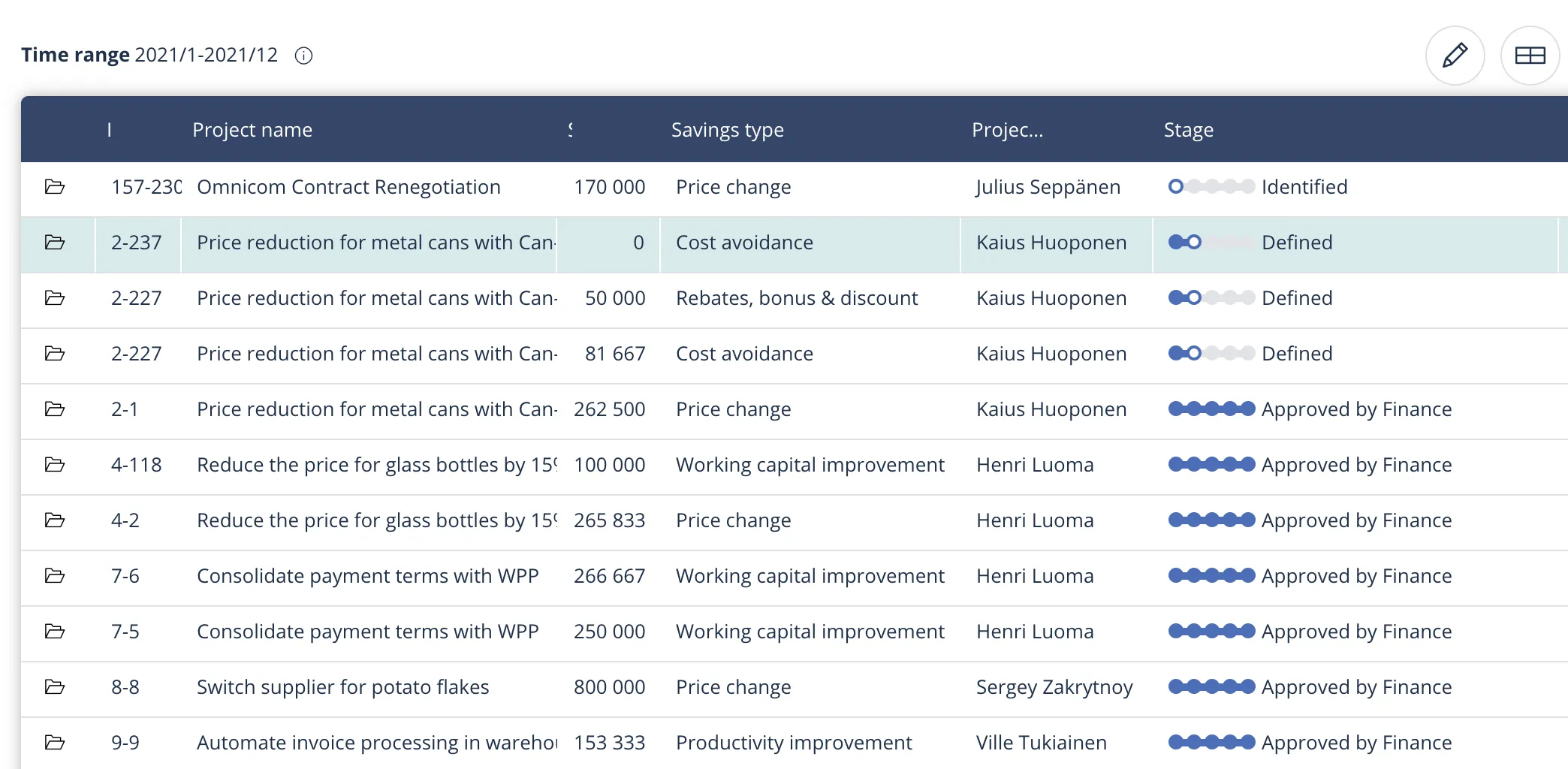Open folder icon for project 4-118
This screenshot has height=769, width=1568.
(55, 465)
